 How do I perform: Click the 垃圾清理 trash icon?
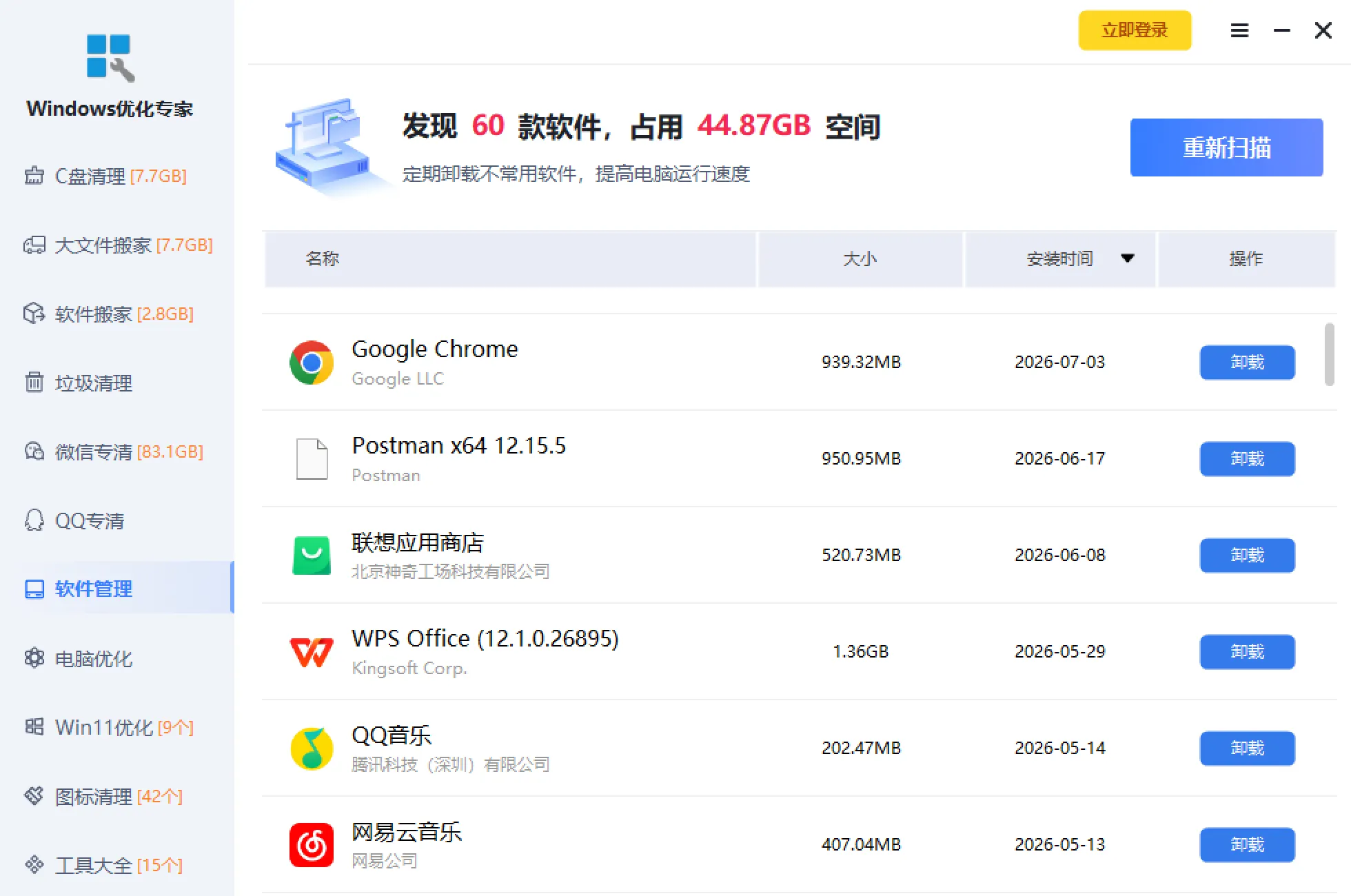[34, 382]
